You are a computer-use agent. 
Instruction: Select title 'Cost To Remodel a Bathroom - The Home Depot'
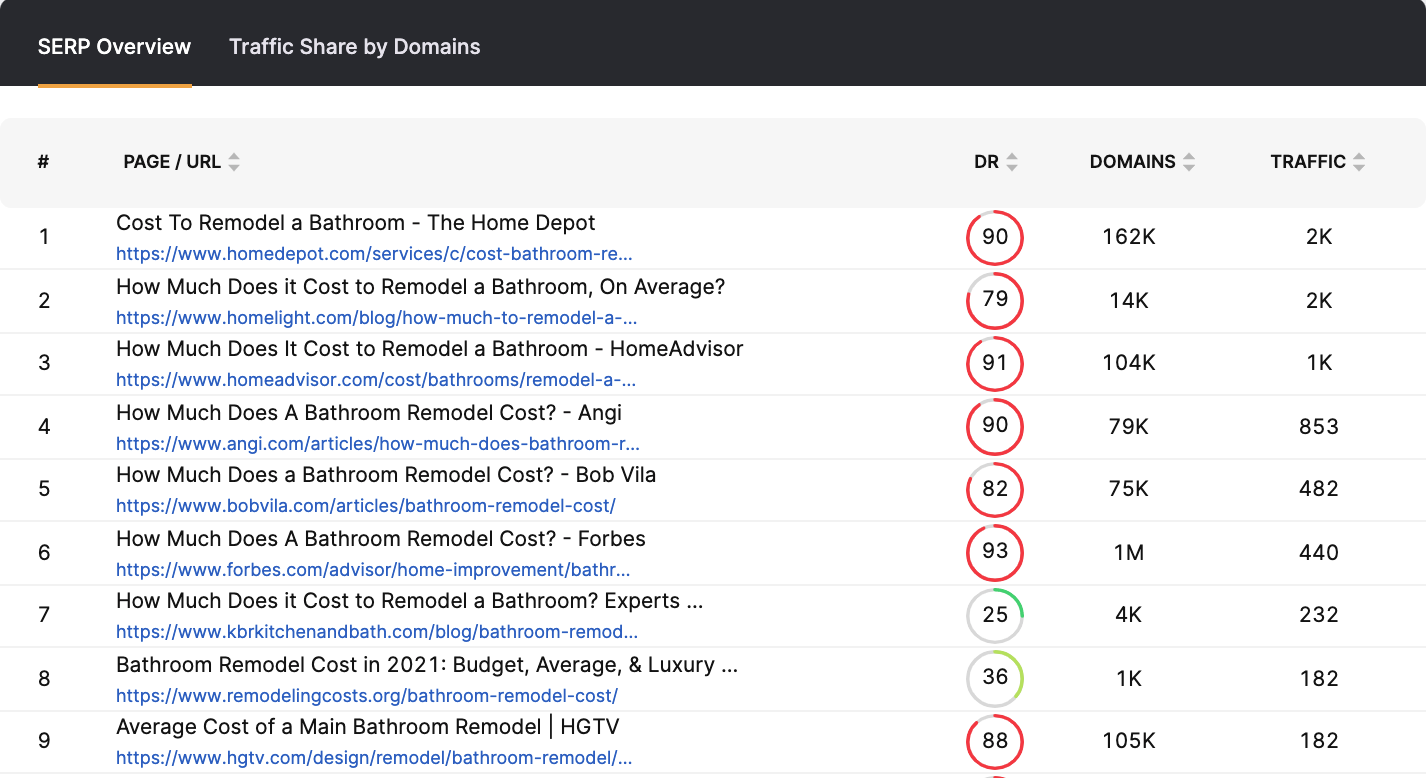pos(356,223)
